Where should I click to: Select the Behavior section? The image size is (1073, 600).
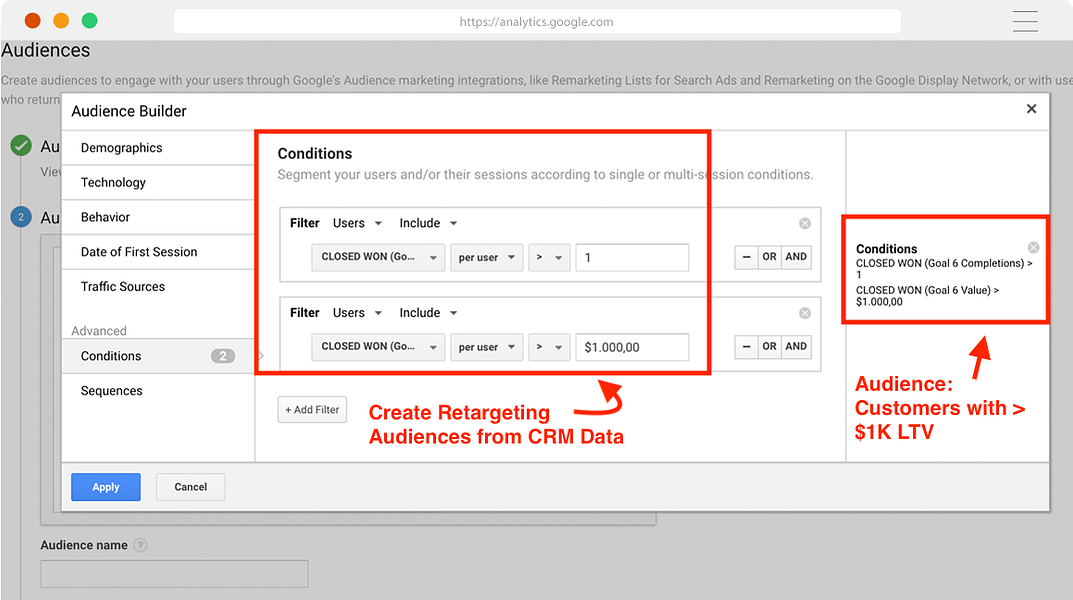[158, 217]
